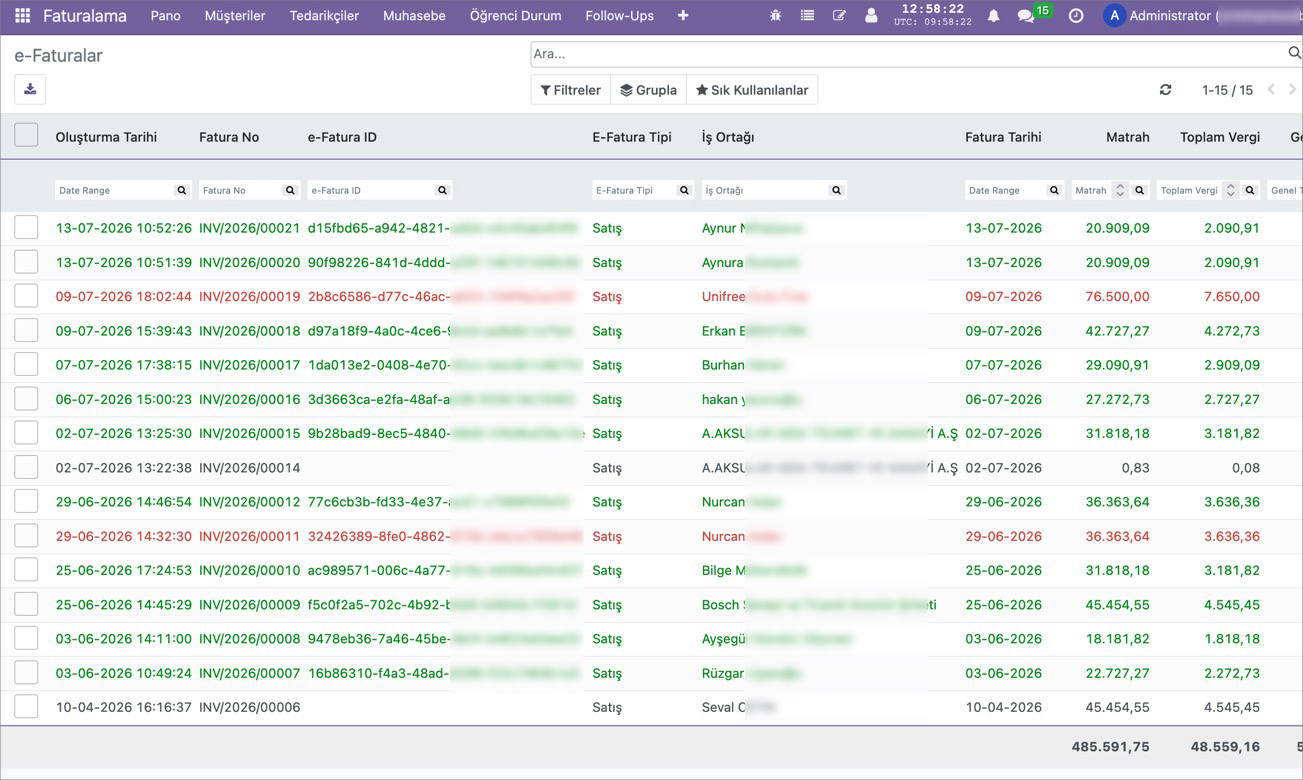
Task: Click search icon in Fatura No filter
Action: point(290,190)
